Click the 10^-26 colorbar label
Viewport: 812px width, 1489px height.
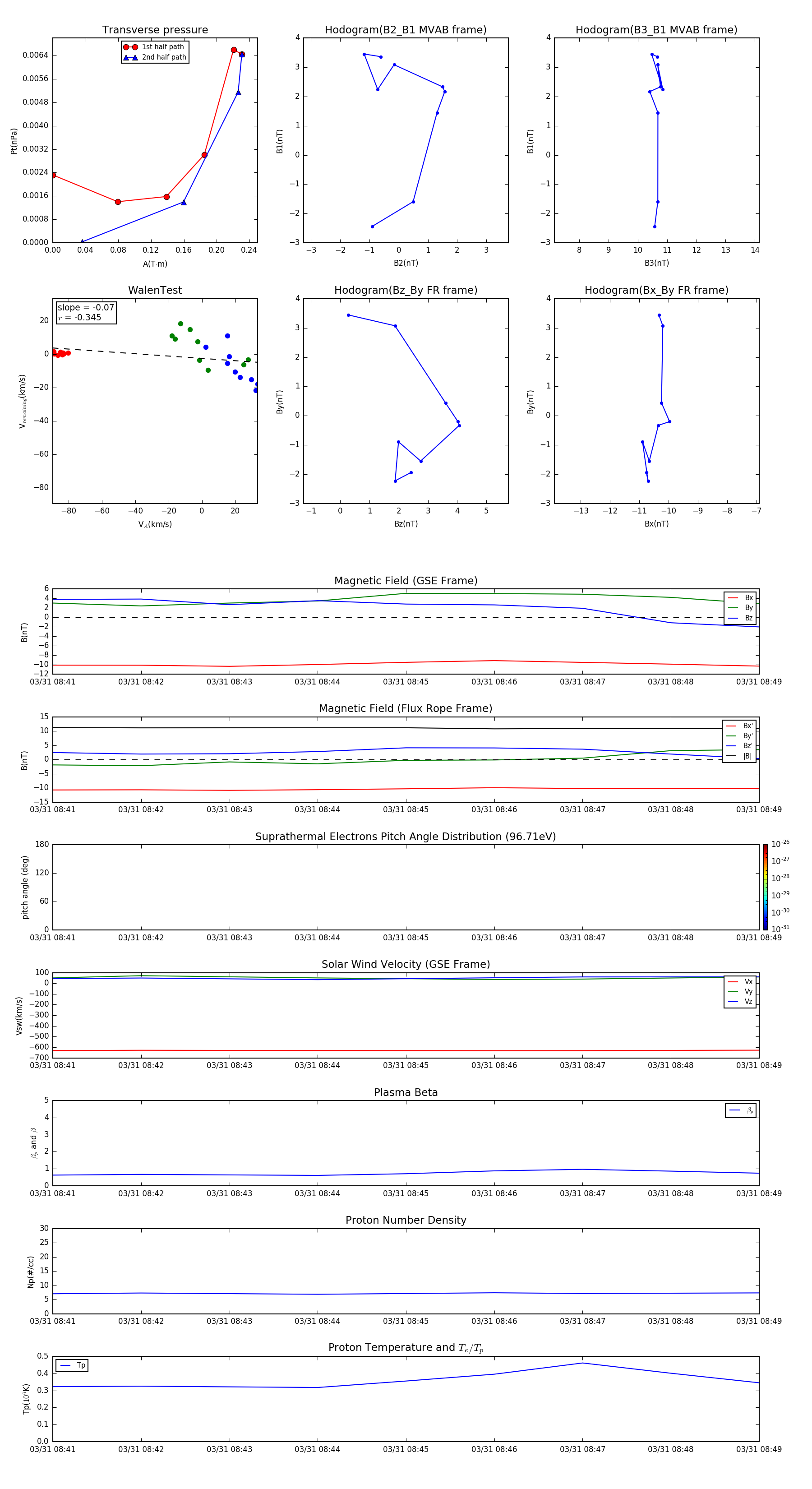point(780,844)
